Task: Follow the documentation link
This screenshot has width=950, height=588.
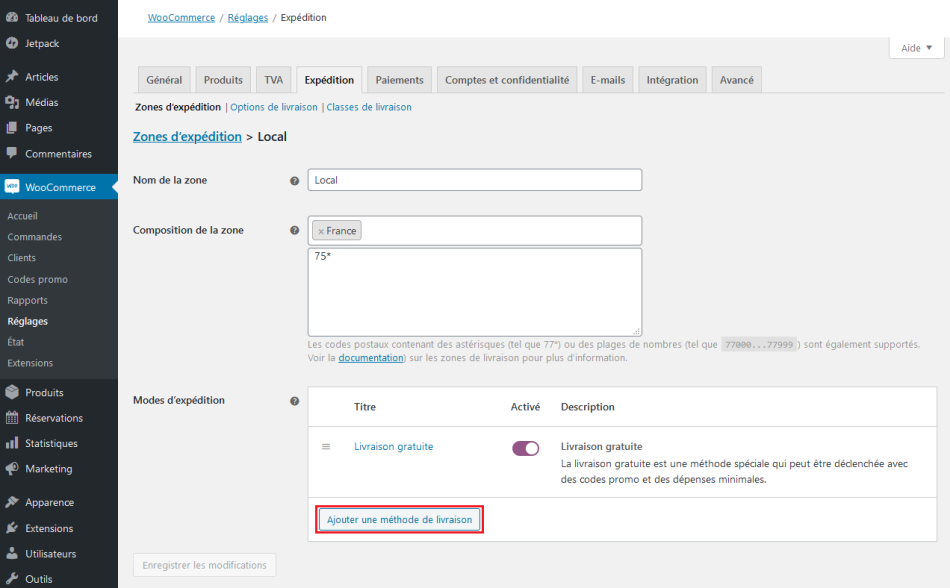Action: click(x=370, y=357)
